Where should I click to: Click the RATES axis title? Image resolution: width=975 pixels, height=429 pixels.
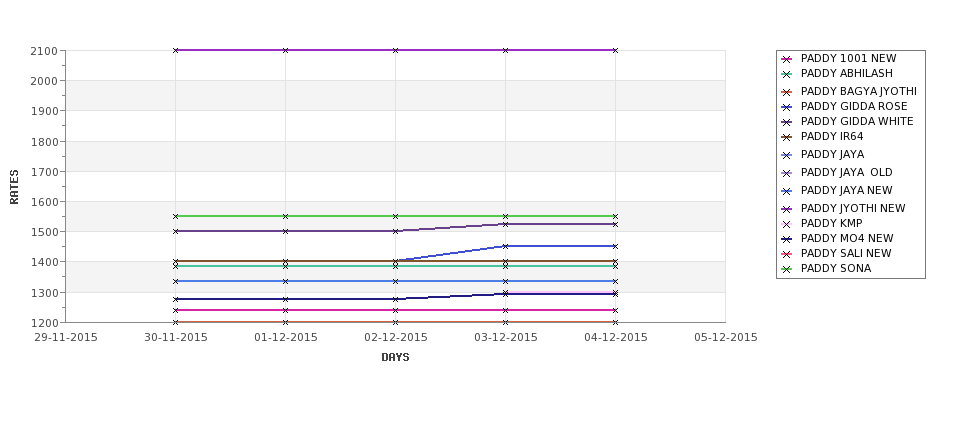coord(14,187)
